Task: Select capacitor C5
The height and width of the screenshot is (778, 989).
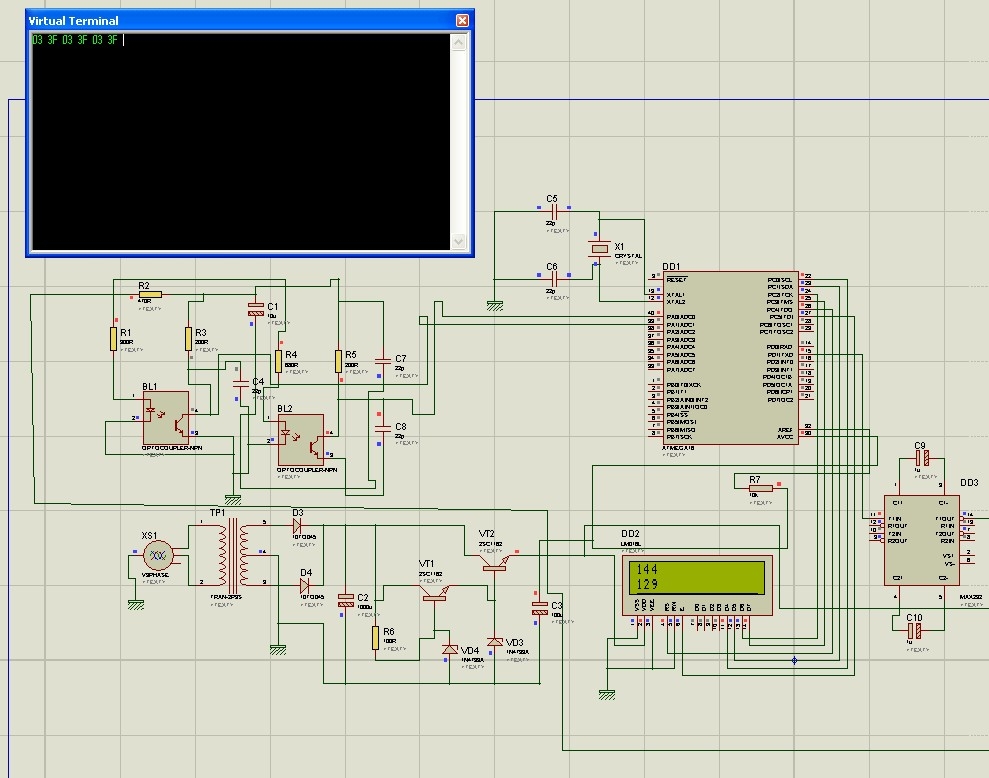Action: coord(553,211)
